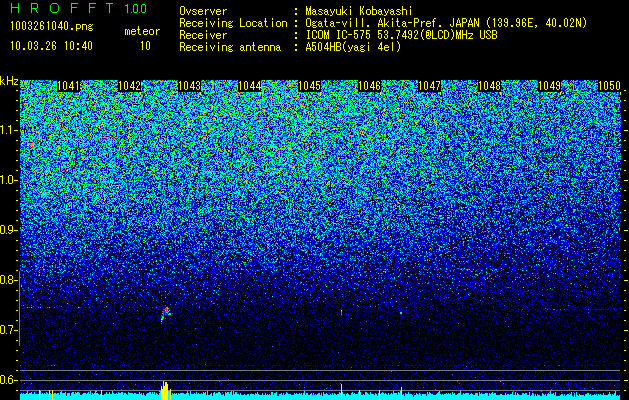Select the filename 1003261040.png
Viewport: 629px width, 400px height.
(x=52, y=27)
